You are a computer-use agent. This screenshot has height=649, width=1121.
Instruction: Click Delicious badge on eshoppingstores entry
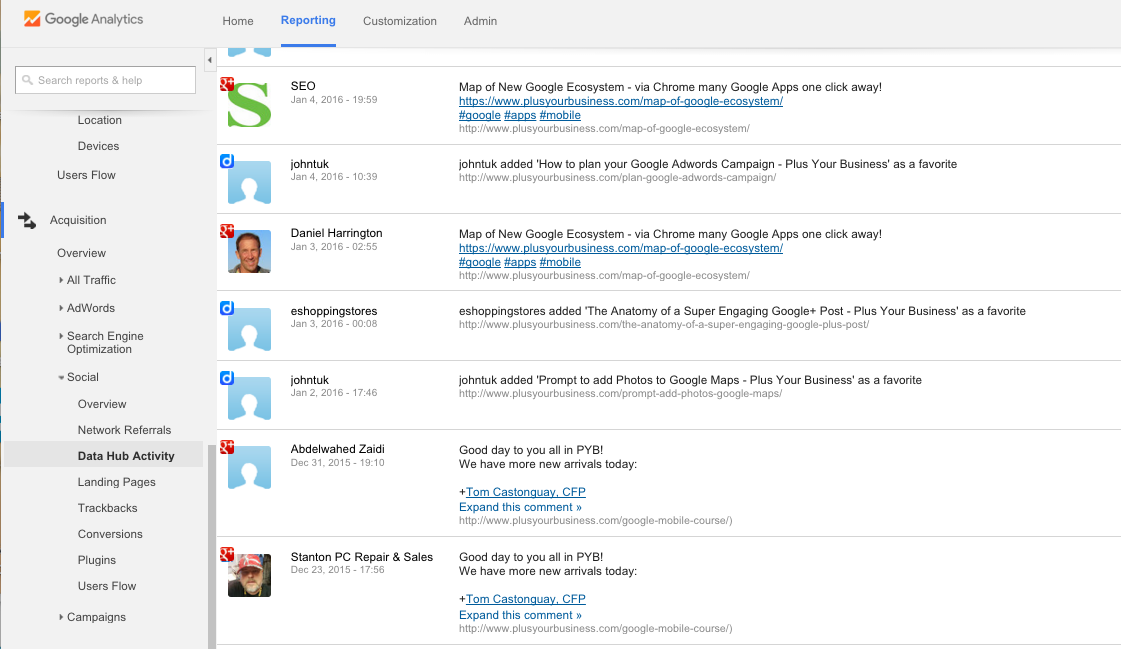coord(227,308)
